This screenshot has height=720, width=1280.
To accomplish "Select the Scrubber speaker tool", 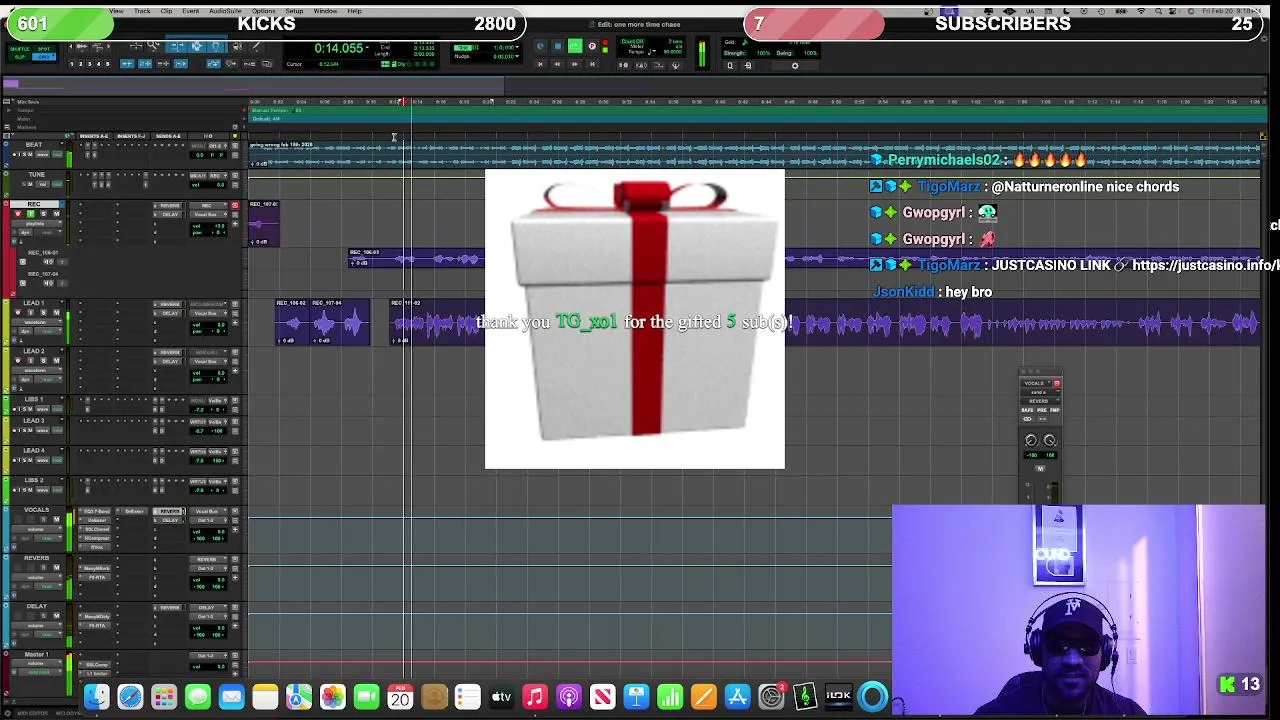I will [x=237, y=46].
